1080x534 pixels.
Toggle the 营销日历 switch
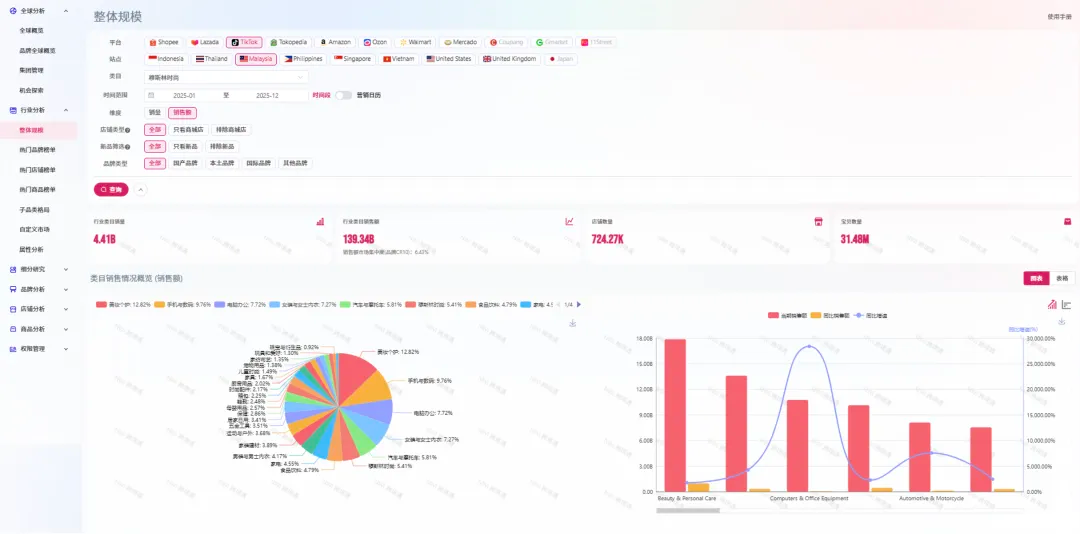tap(343, 95)
